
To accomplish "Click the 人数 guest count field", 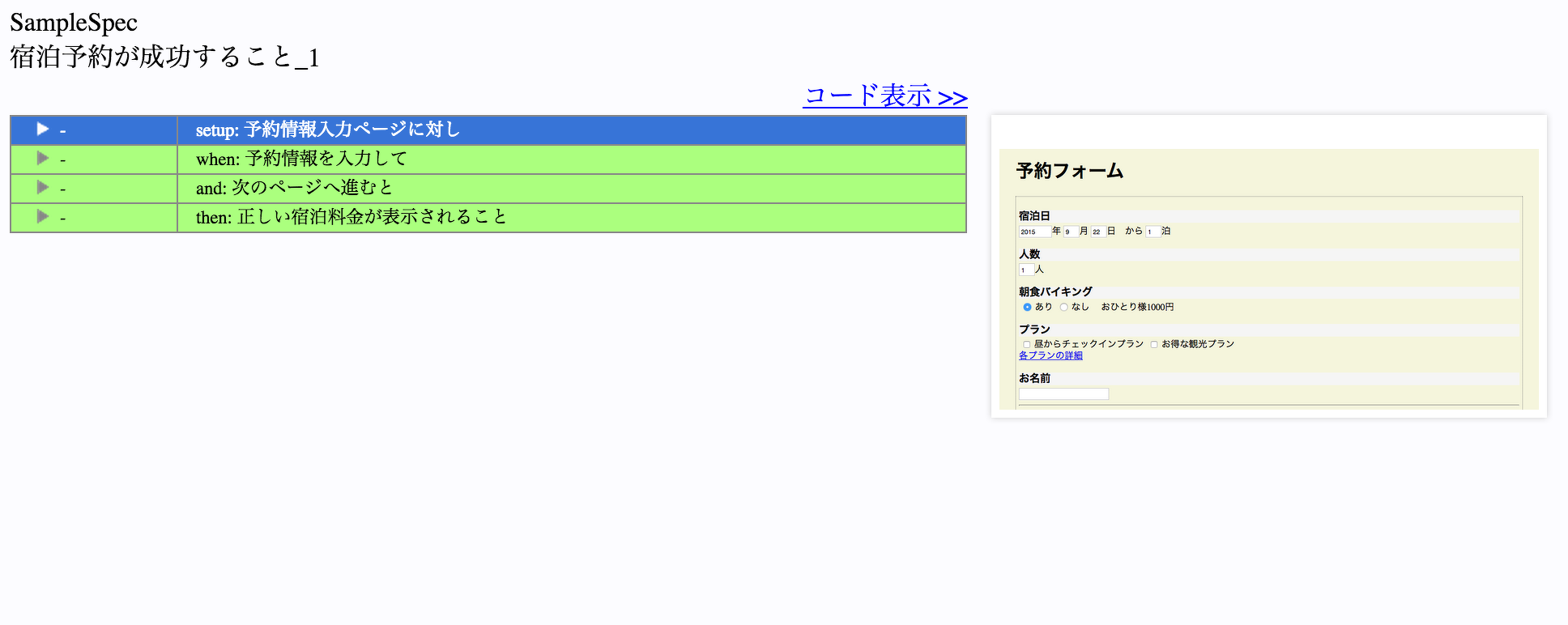I will pos(1025,270).
